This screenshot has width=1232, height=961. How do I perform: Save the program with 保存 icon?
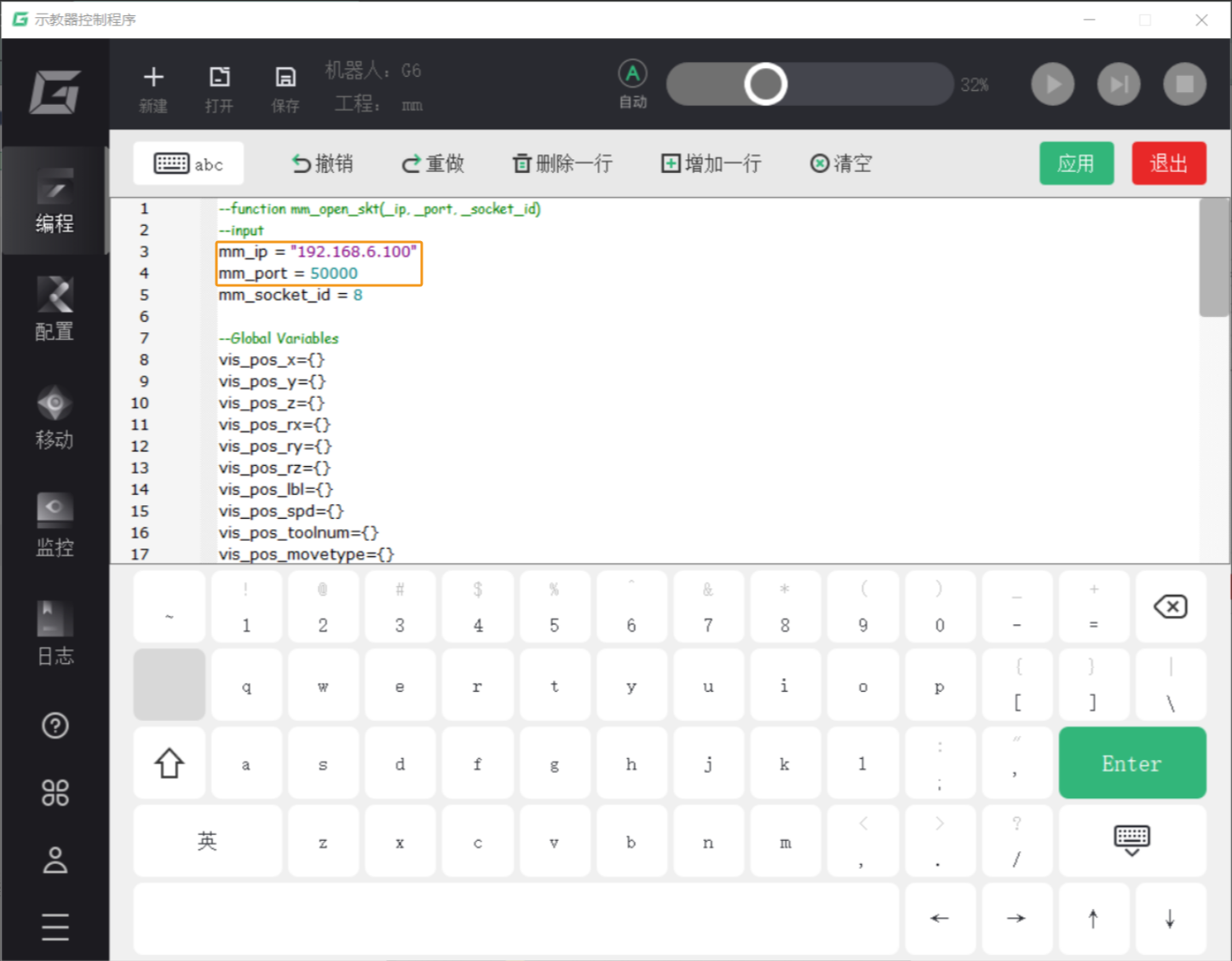point(285,88)
